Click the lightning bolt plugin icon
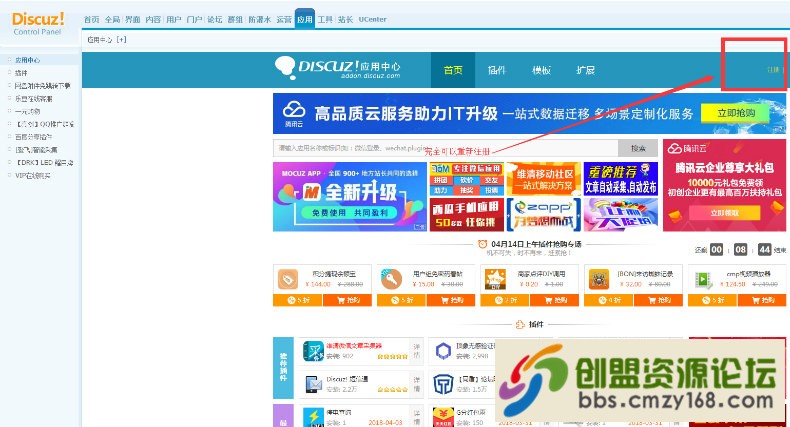 click(x=313, y=417)
